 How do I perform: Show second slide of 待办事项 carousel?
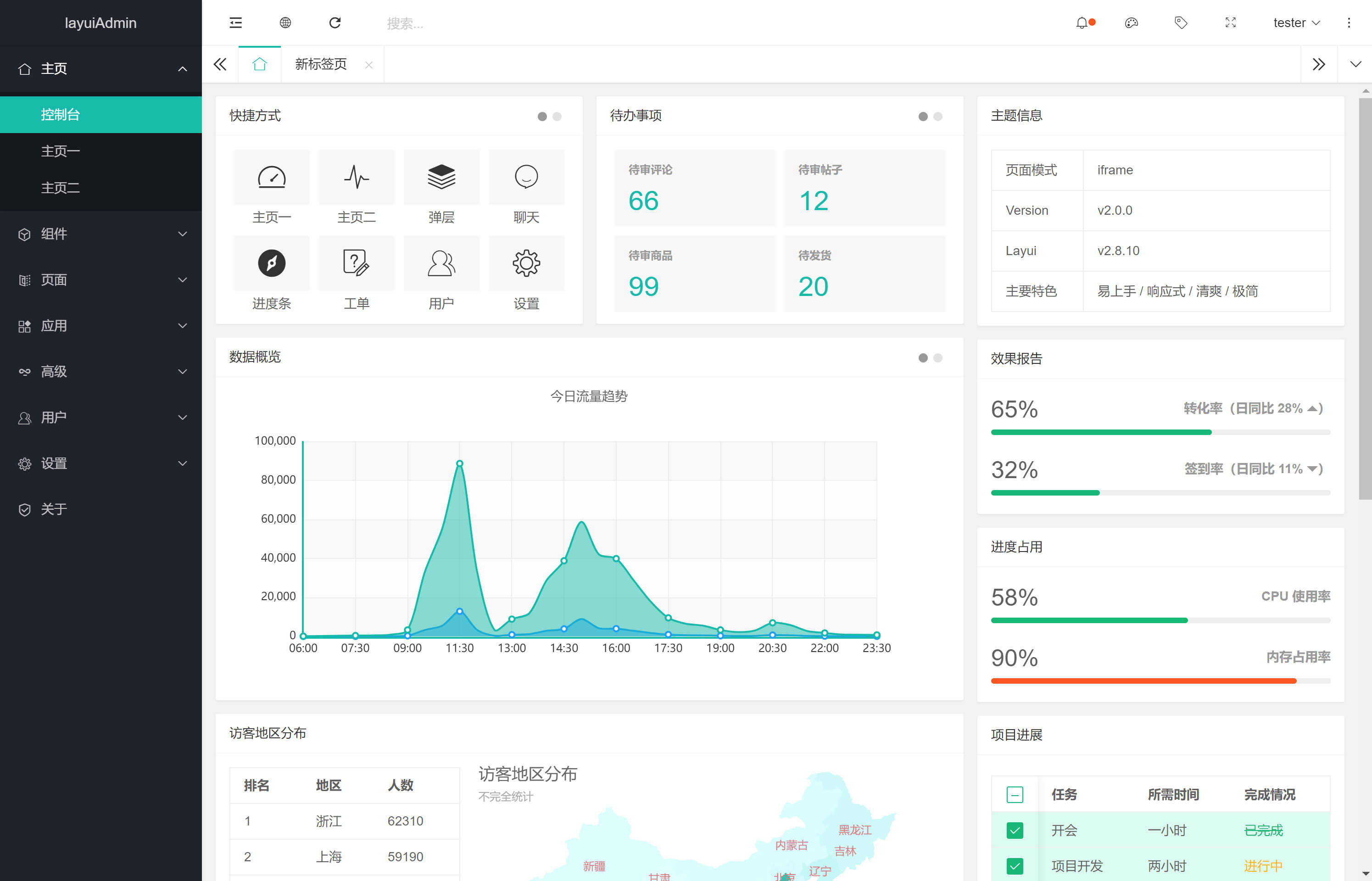click(938, 117)
